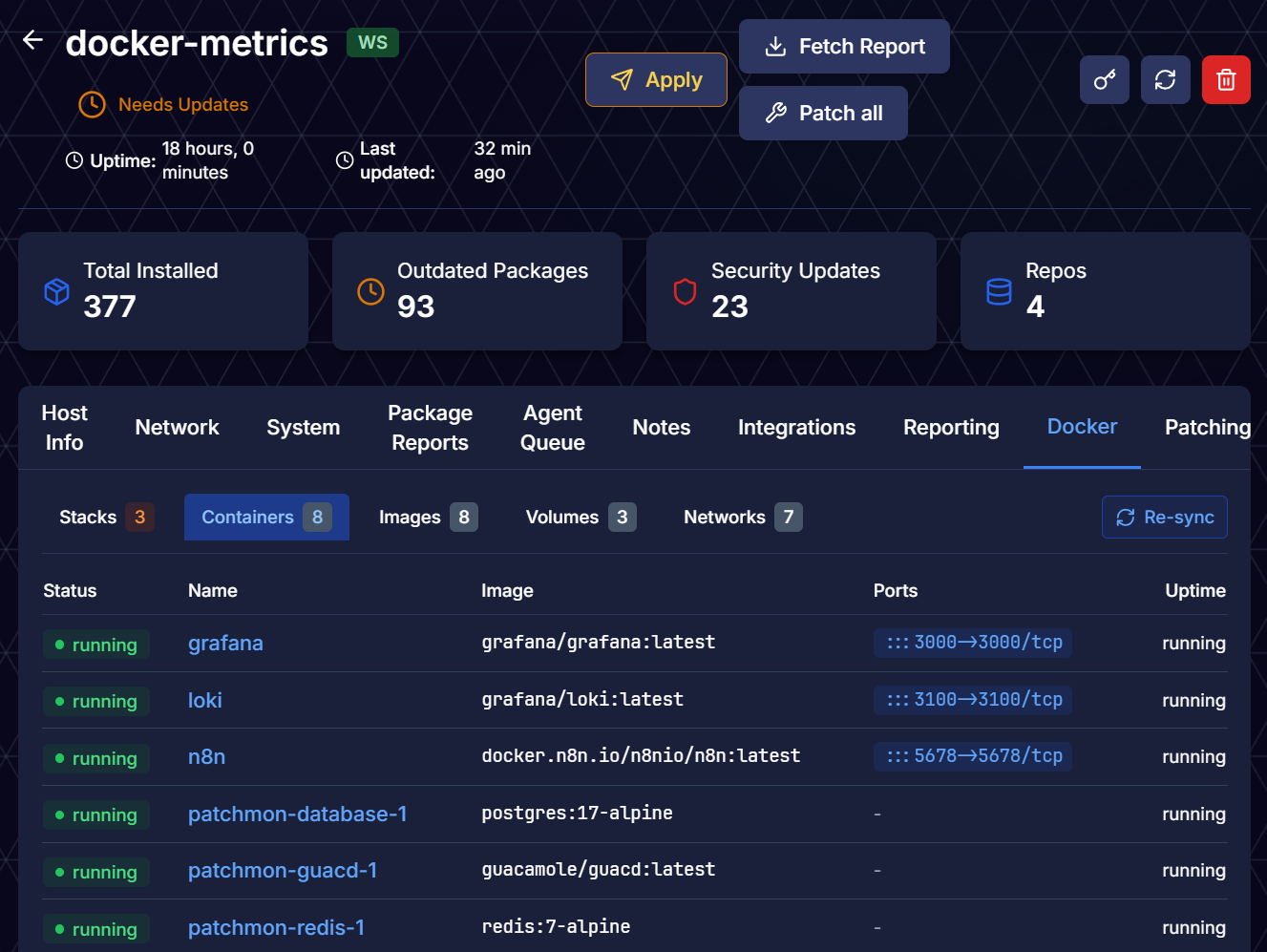Click the Uptime column header
This screenshot has height=952, width=1267.
point(1195,590)
